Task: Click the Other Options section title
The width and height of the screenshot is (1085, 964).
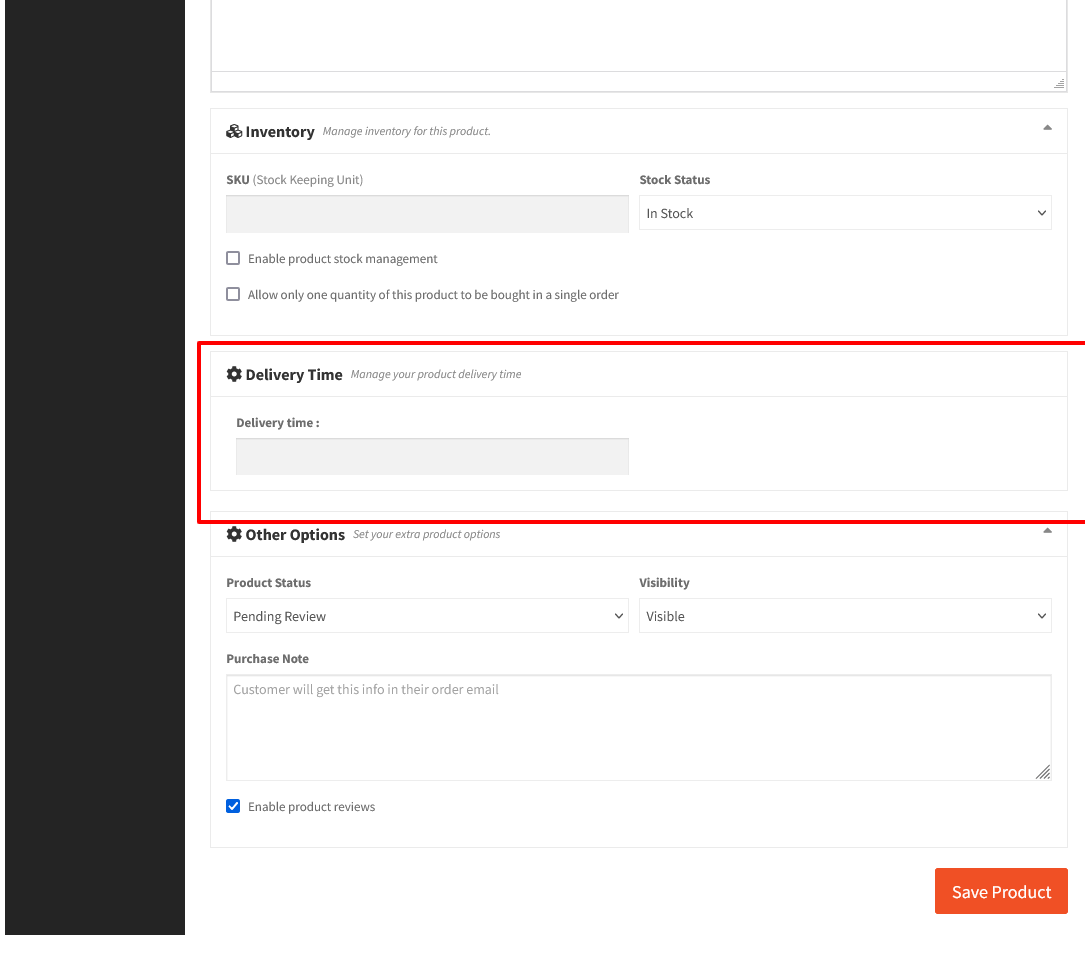Action: coord(295,534)
